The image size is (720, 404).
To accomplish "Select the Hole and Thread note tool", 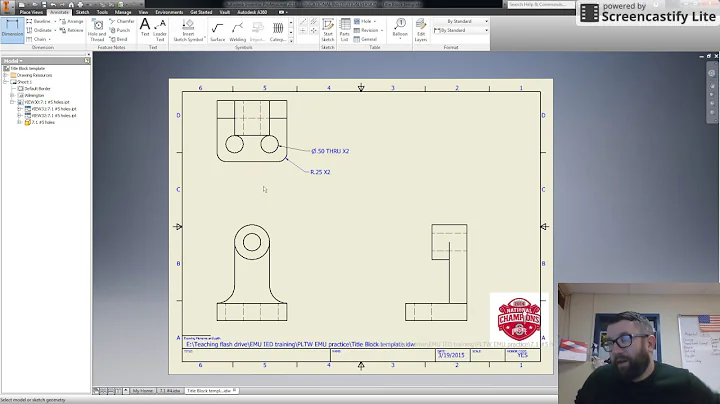I will click(x=97, y=30).
